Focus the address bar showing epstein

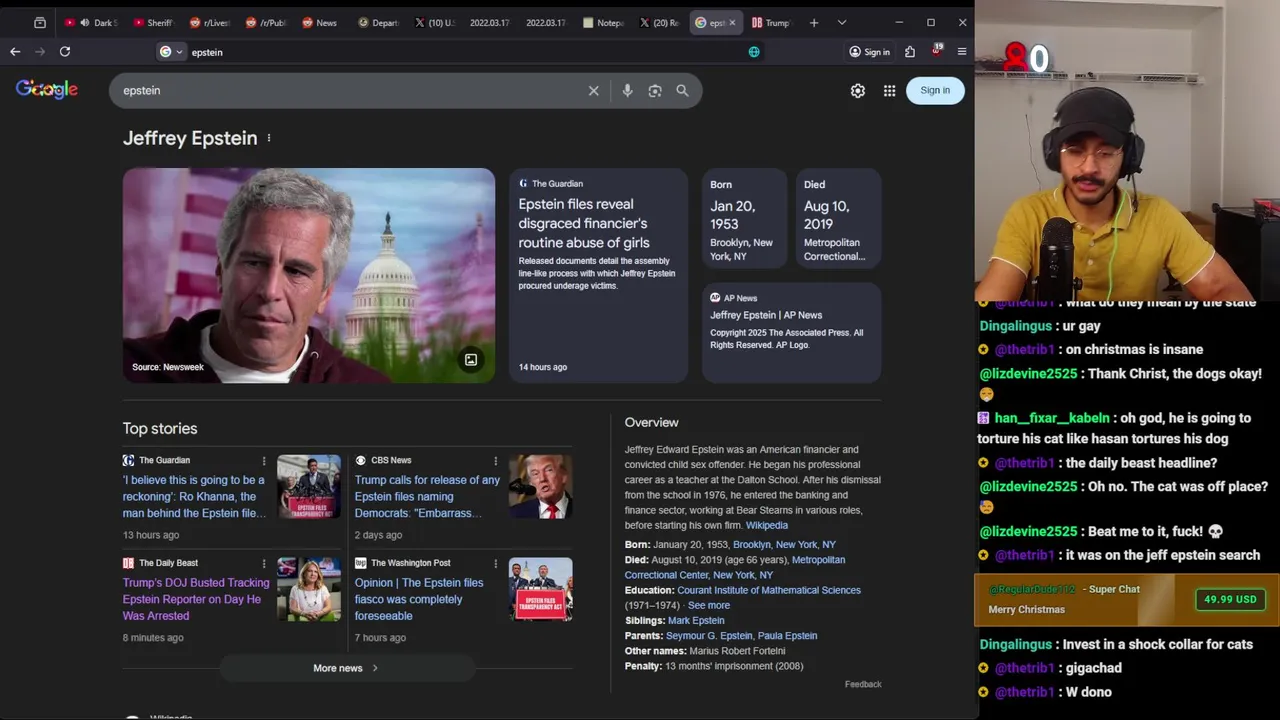click(460, 52)
